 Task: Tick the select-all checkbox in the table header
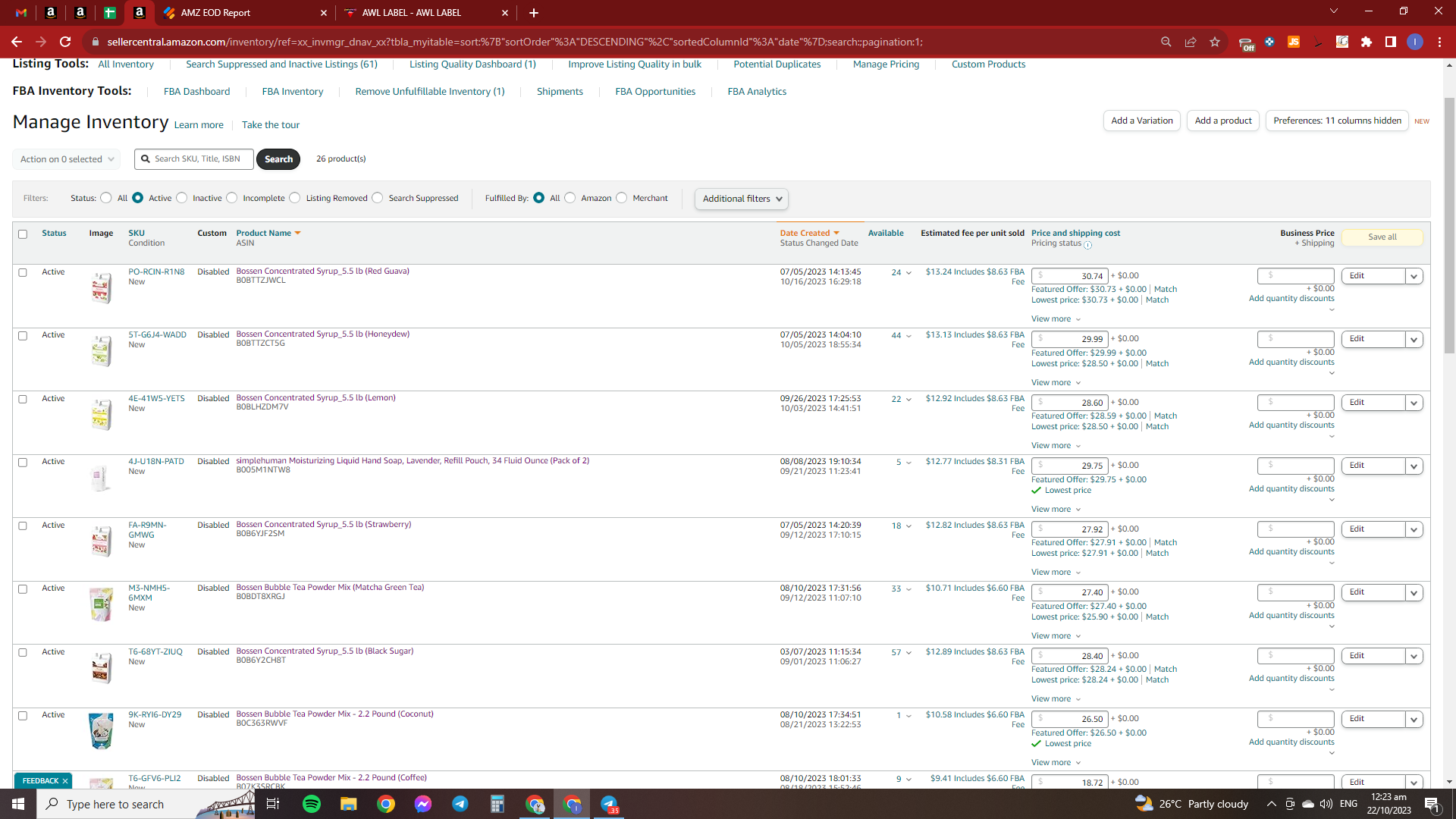coord(23,234)
